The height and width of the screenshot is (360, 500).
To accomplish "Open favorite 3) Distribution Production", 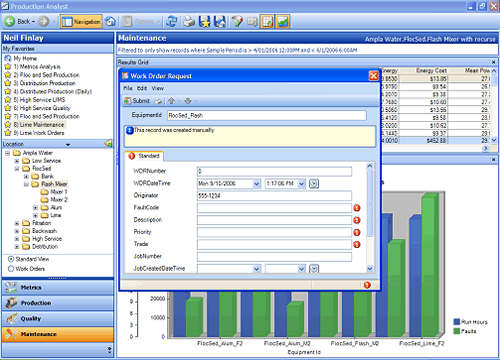I will (x=44, y=83).
